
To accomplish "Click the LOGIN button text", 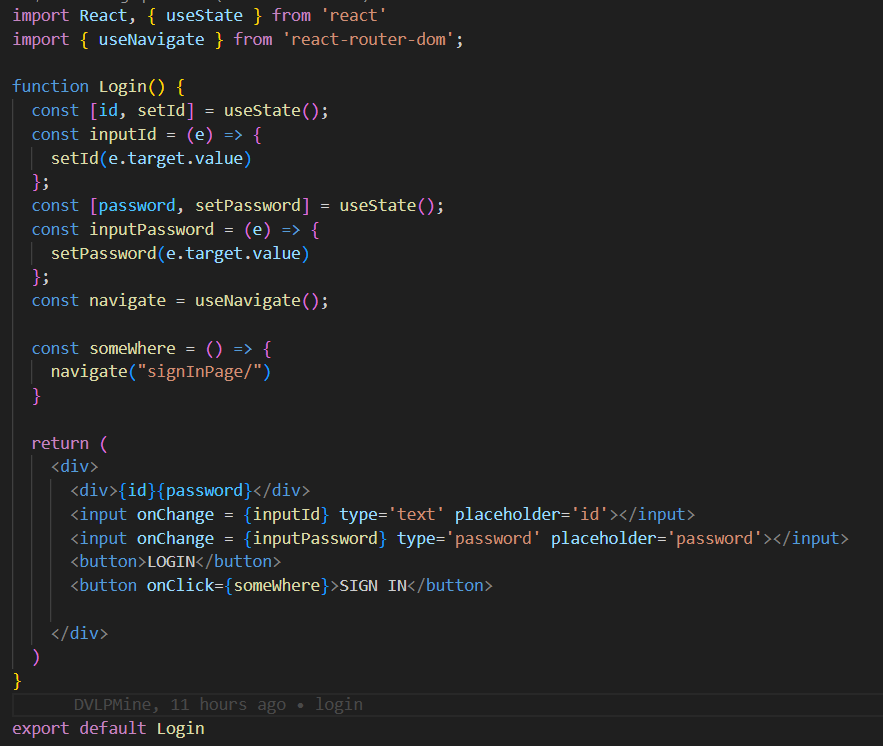I will point(171,562).
